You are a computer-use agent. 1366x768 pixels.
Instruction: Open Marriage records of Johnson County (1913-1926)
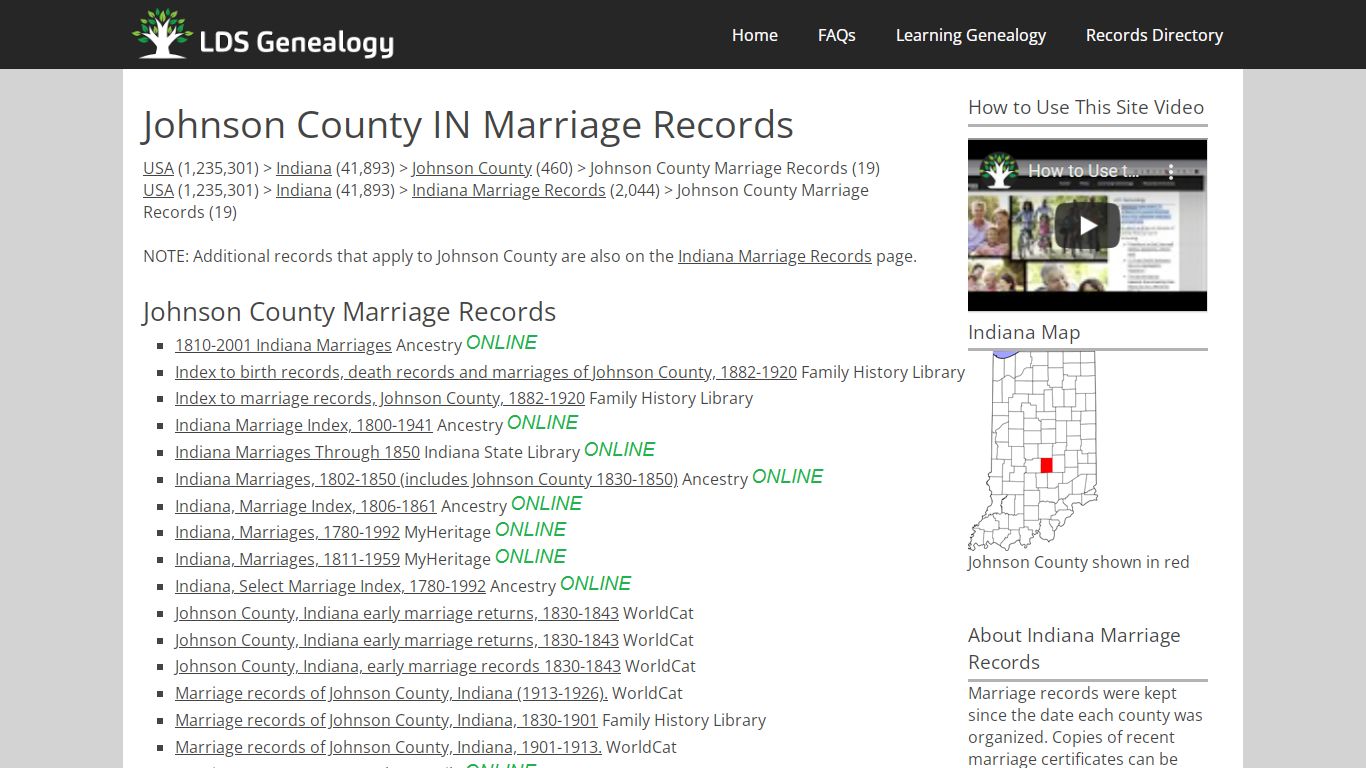391,693
